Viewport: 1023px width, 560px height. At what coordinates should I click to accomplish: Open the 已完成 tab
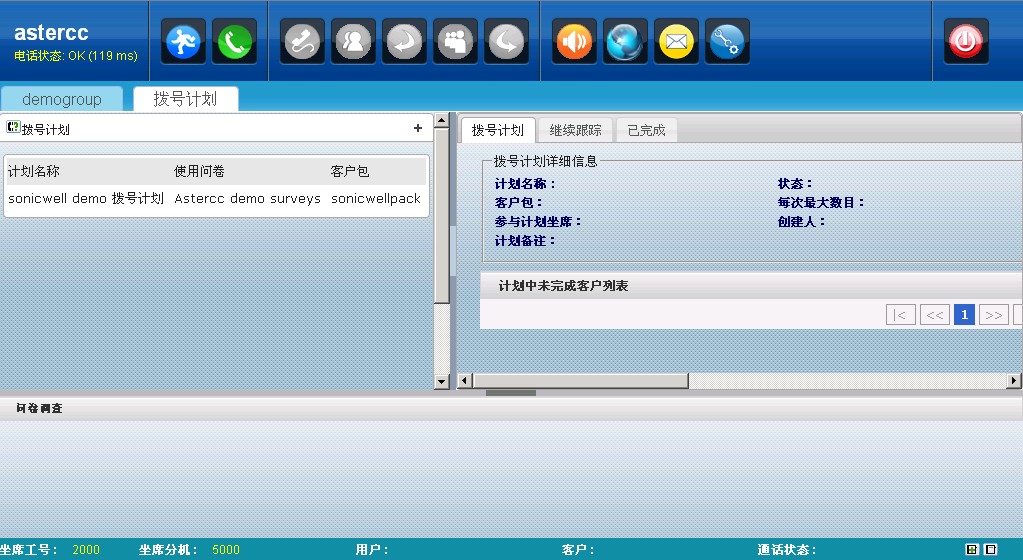coord(646,130)
